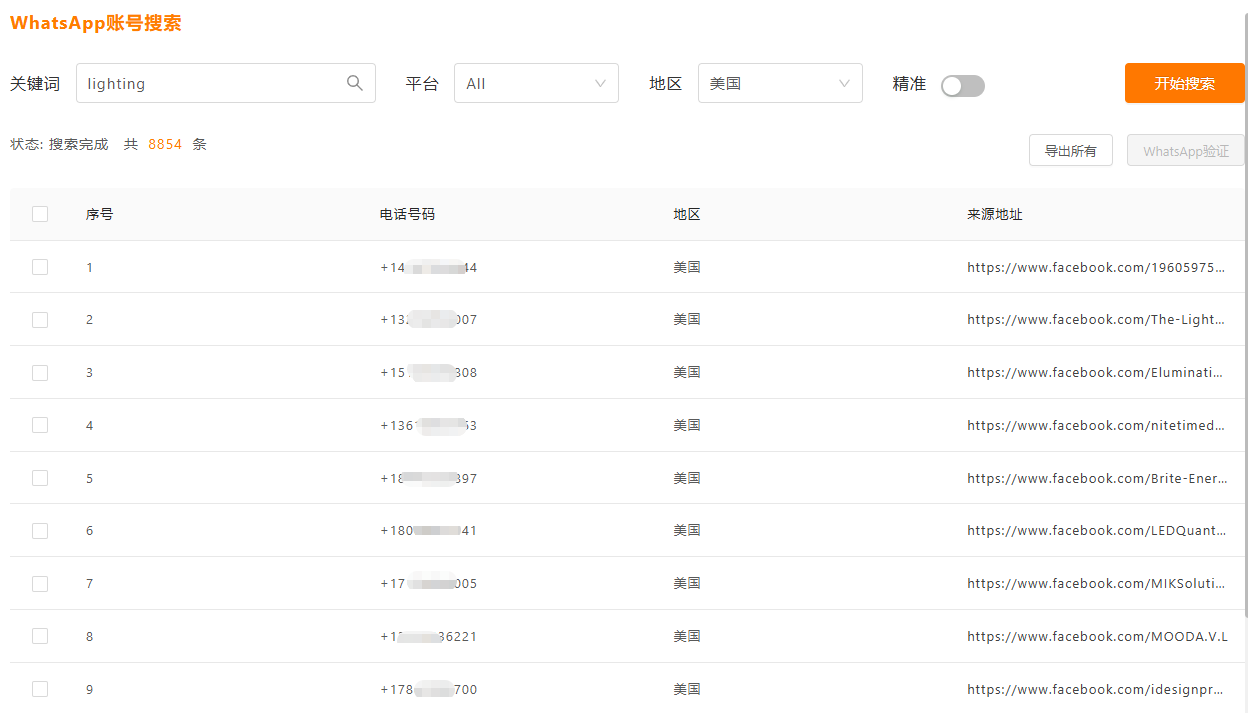Tick the checkbox for row 3
This screenshot has height=713, width=1248.
point(40,372)
